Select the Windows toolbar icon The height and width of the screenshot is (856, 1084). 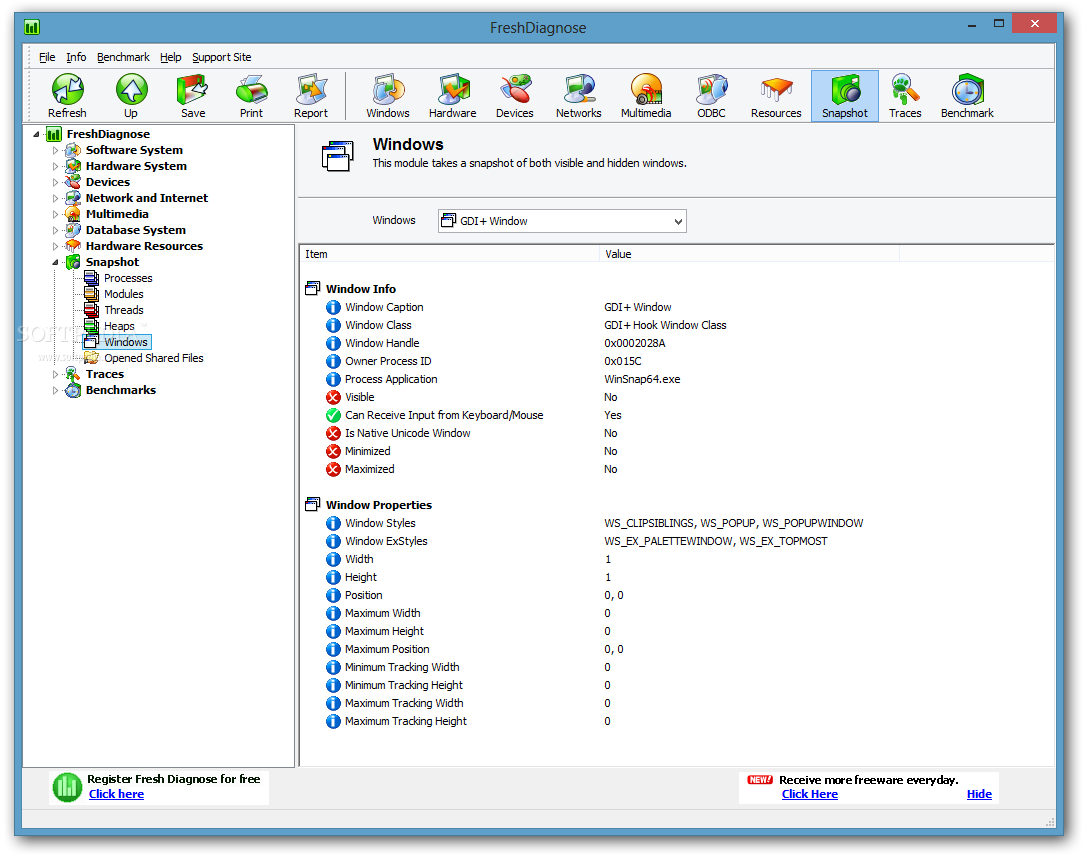click(x=388, y=95)
